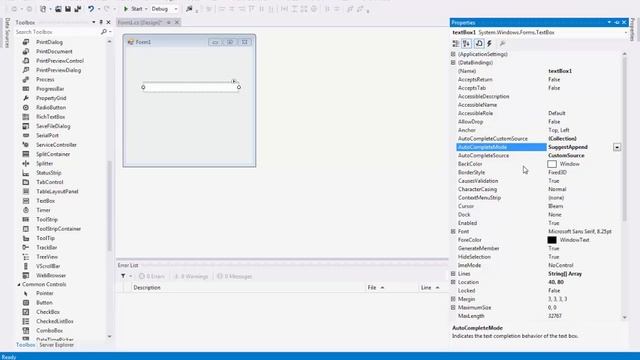Pick the RichTextBox control

(50, 117)
